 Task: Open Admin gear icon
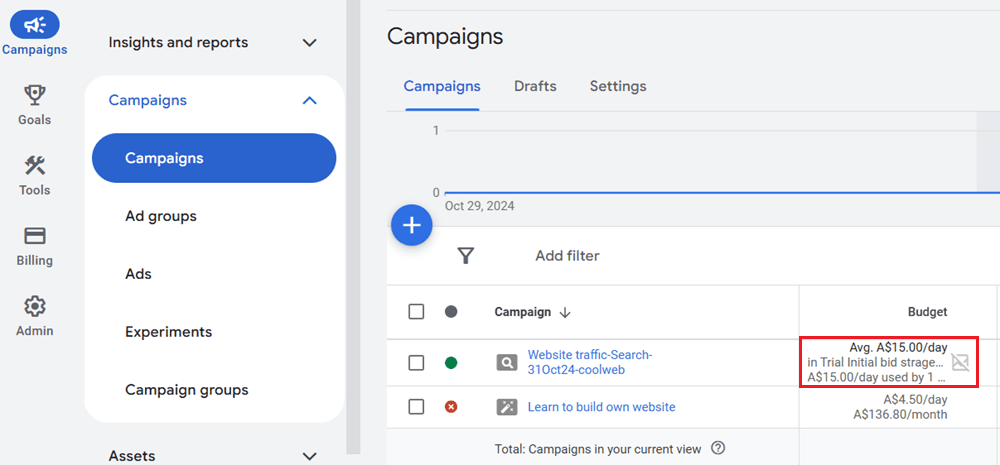(x=34, y=306)
